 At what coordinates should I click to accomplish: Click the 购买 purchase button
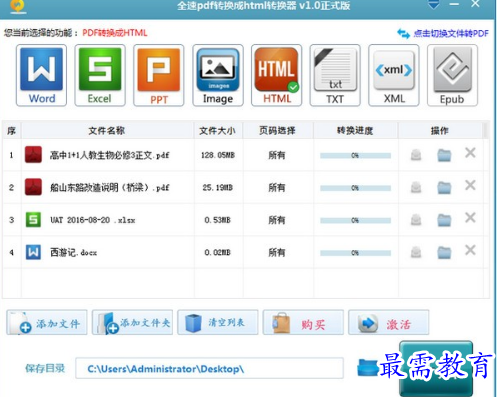pos(303,322)
